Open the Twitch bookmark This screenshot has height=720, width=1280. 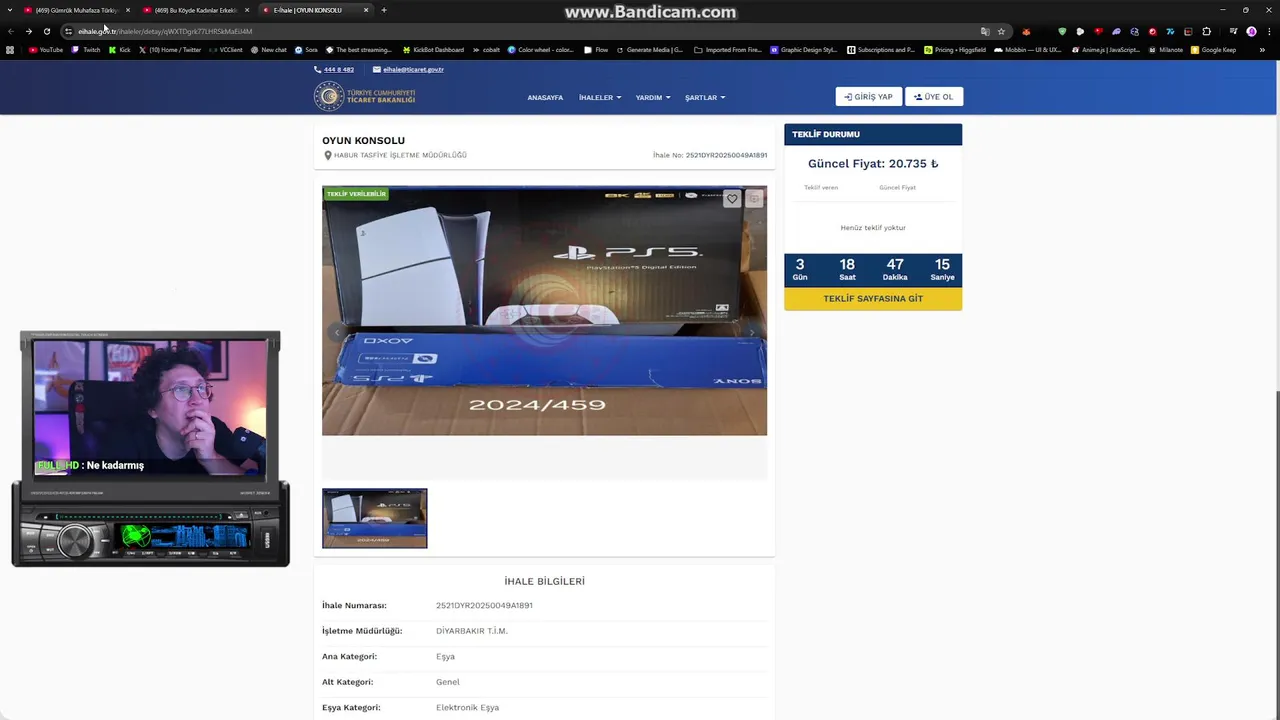(x=86, y=50)
